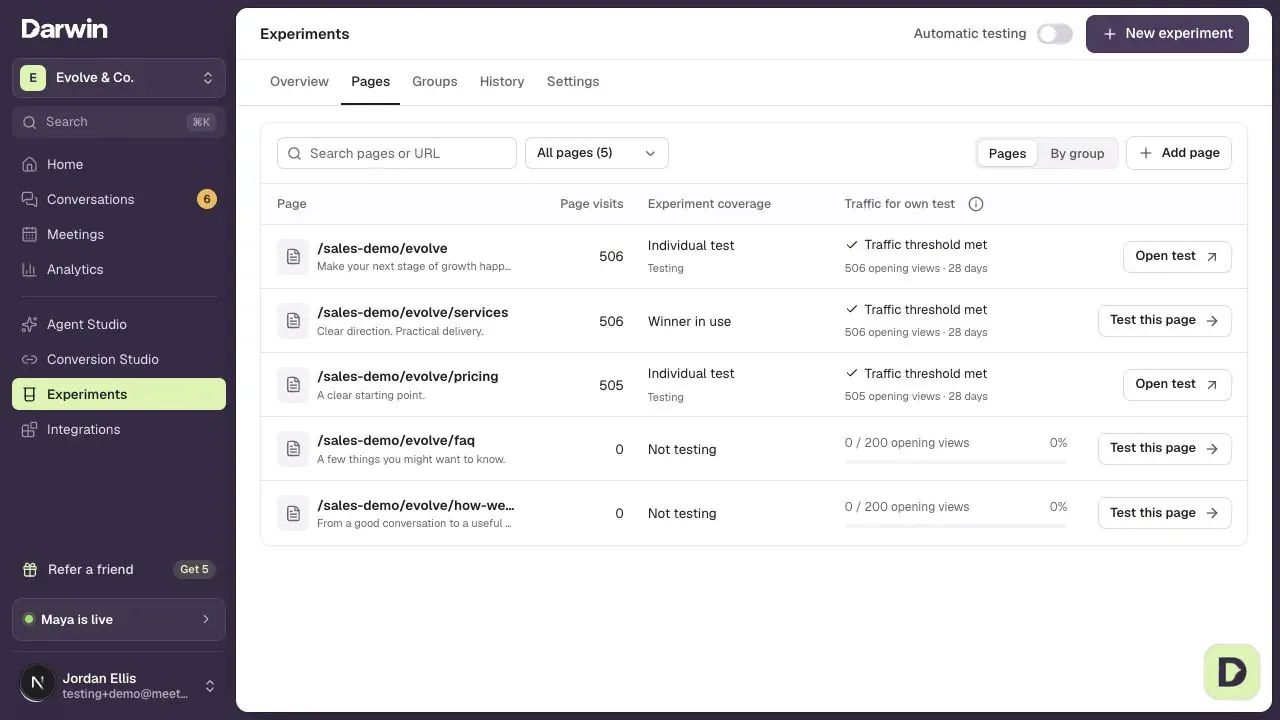Open the Settings tab
The height and width of the screenshot is (720, 1280).
point(573,82)
